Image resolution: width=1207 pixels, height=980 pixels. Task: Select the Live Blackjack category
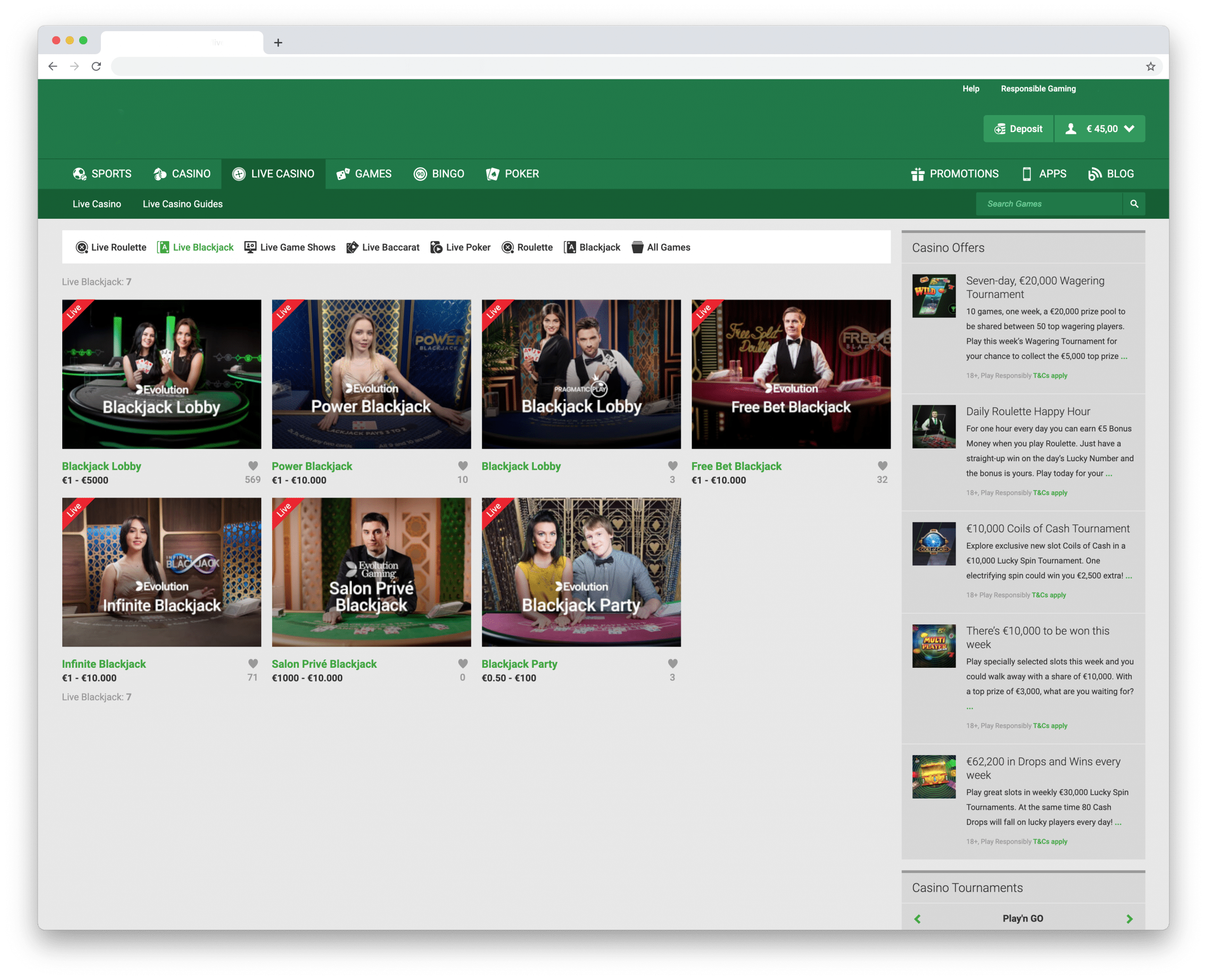(195, 247)
